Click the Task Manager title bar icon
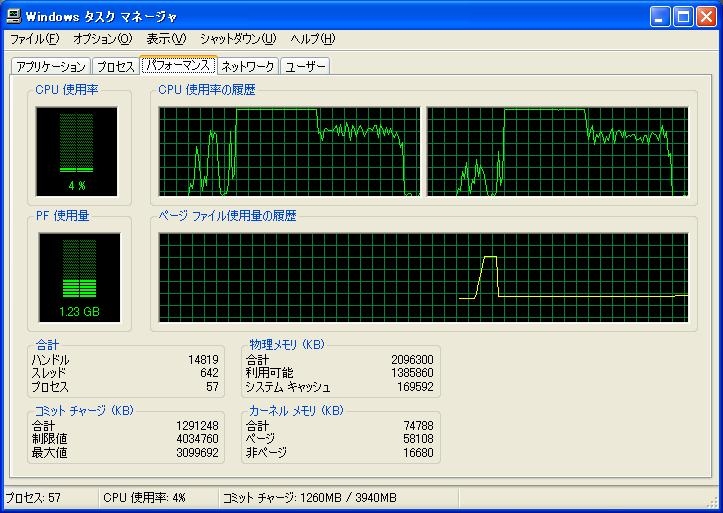Image resolution: width=723 pixels, height=513 pixels. (14, 17)
